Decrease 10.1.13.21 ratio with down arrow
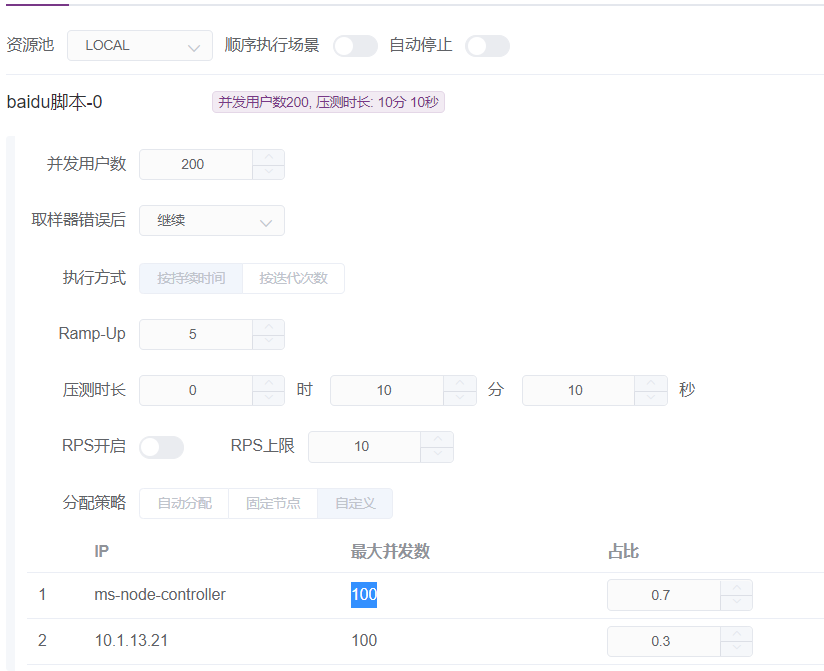The width and height of the screenshot is (824, 671). 737,648
